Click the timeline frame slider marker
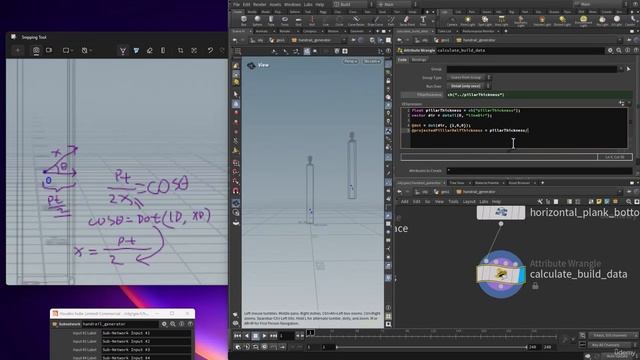 (310, 333)
